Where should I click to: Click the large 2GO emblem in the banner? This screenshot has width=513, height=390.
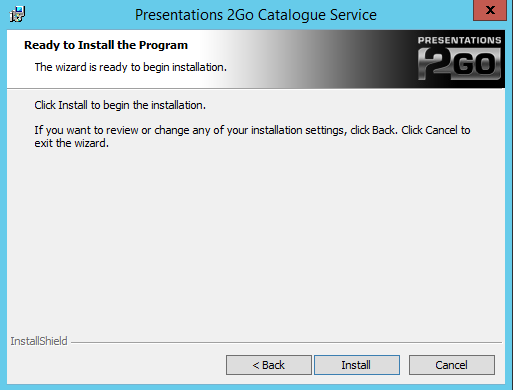point(459,64)
